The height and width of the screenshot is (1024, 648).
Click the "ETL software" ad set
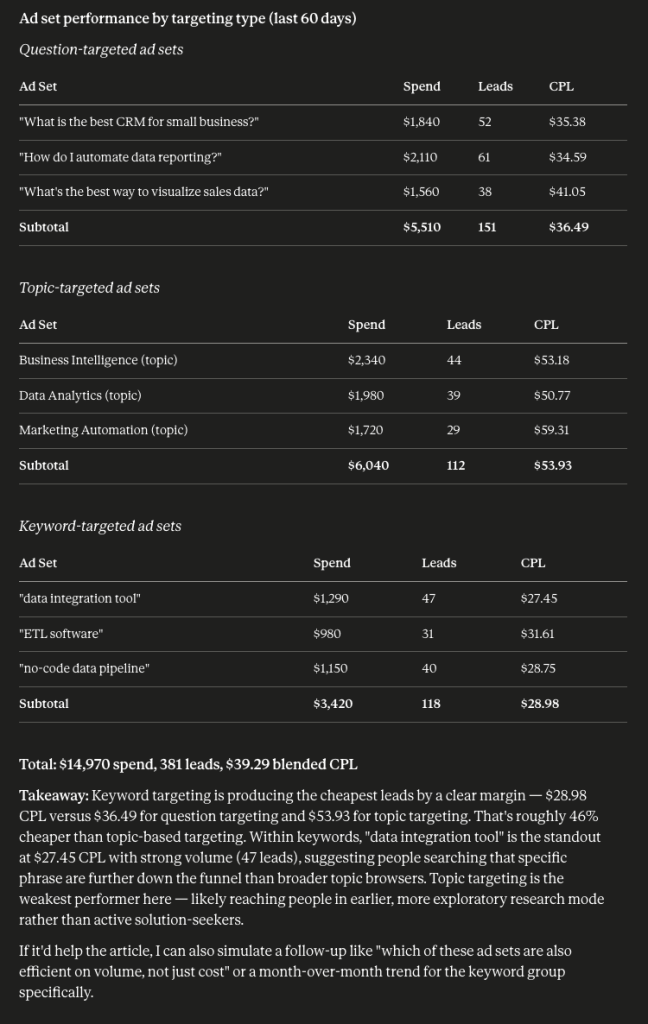click(61, 634)
